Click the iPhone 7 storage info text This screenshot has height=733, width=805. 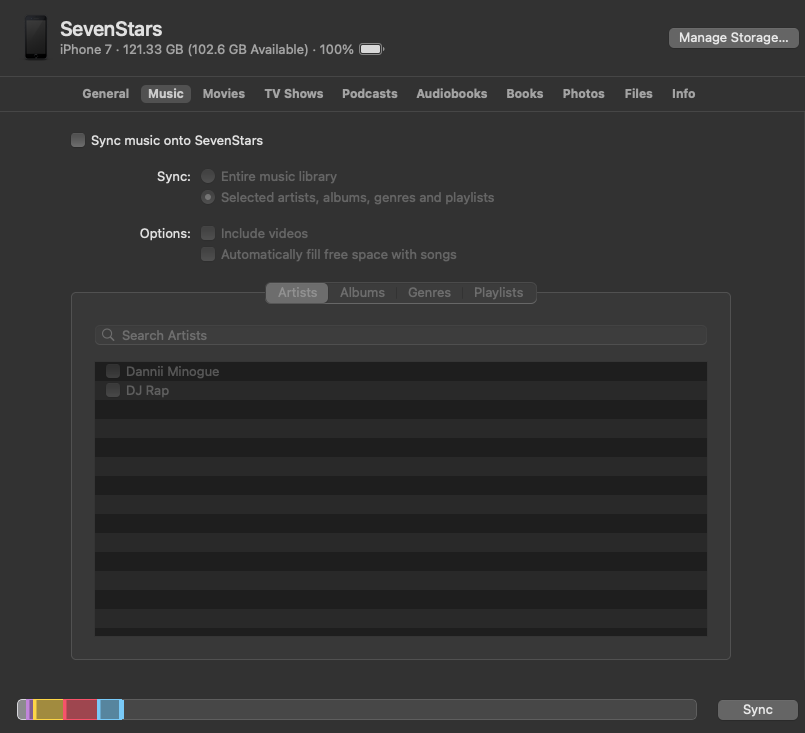(207, 49)
